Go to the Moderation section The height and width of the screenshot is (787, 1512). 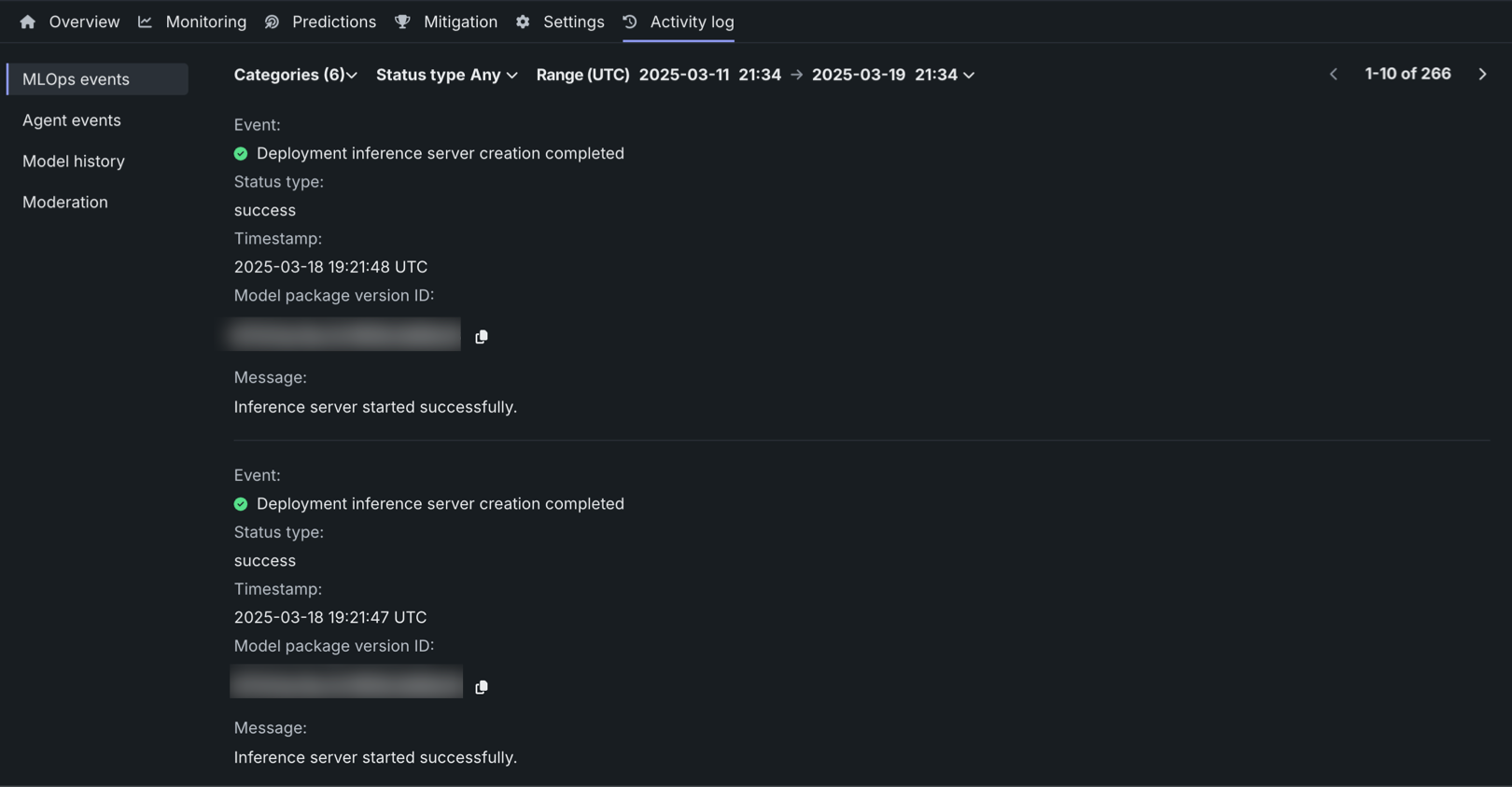coord(65,203)
